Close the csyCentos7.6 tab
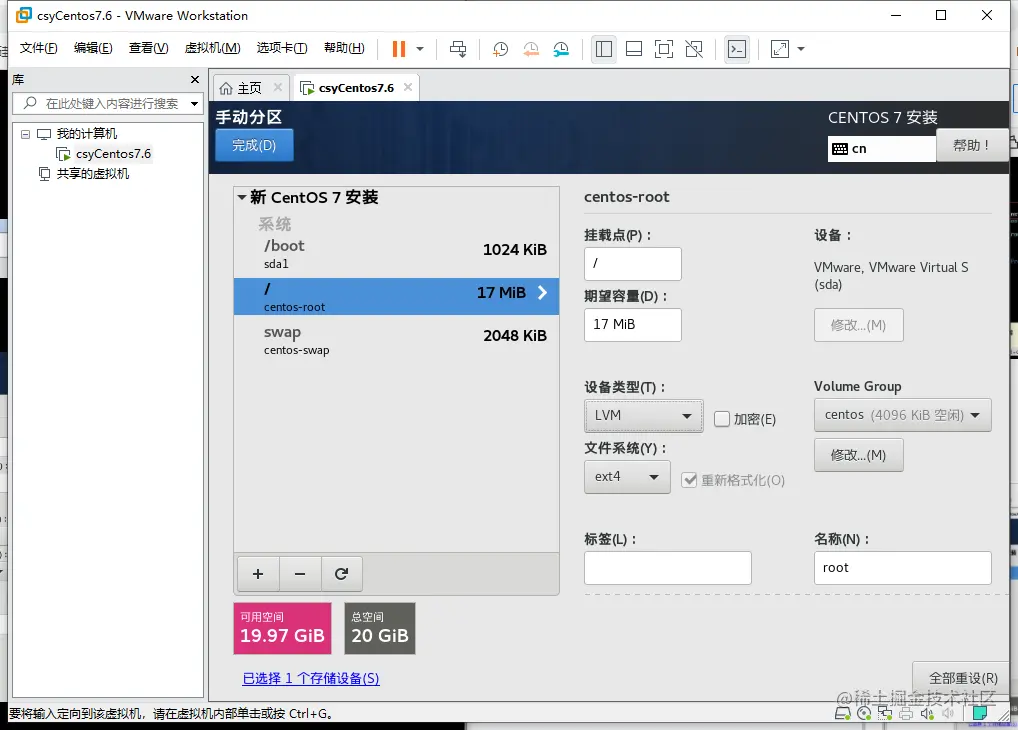This screenshot has height=730, width=1018. coord(408,87)
